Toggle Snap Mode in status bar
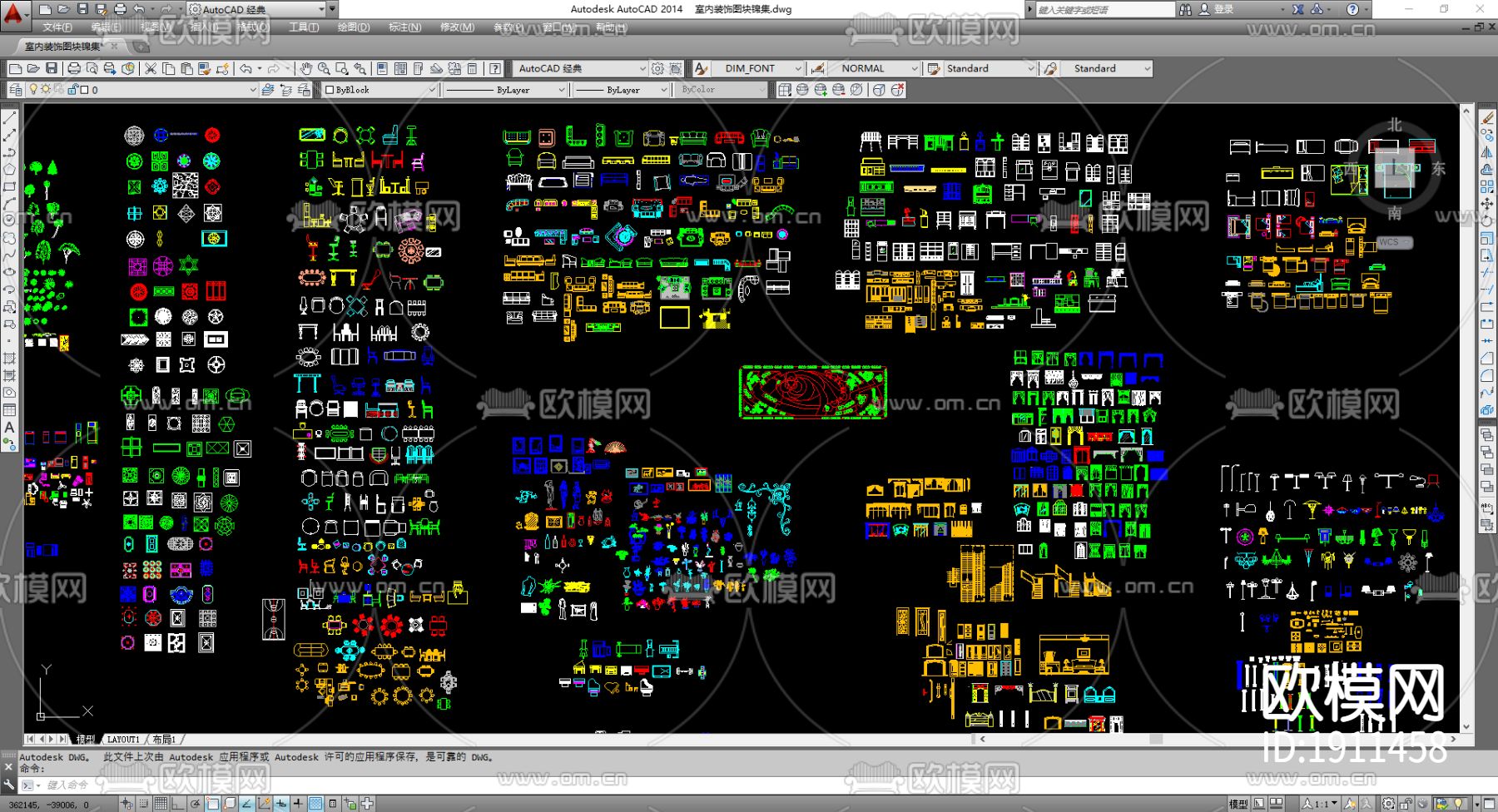The width and height of the screenshot is (1498, 812). [x=143, y=804]
